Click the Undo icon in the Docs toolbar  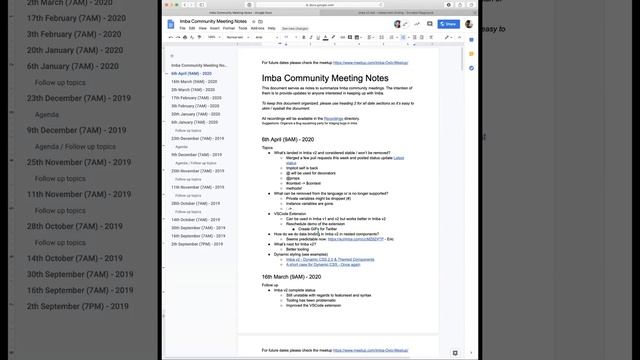171,37
